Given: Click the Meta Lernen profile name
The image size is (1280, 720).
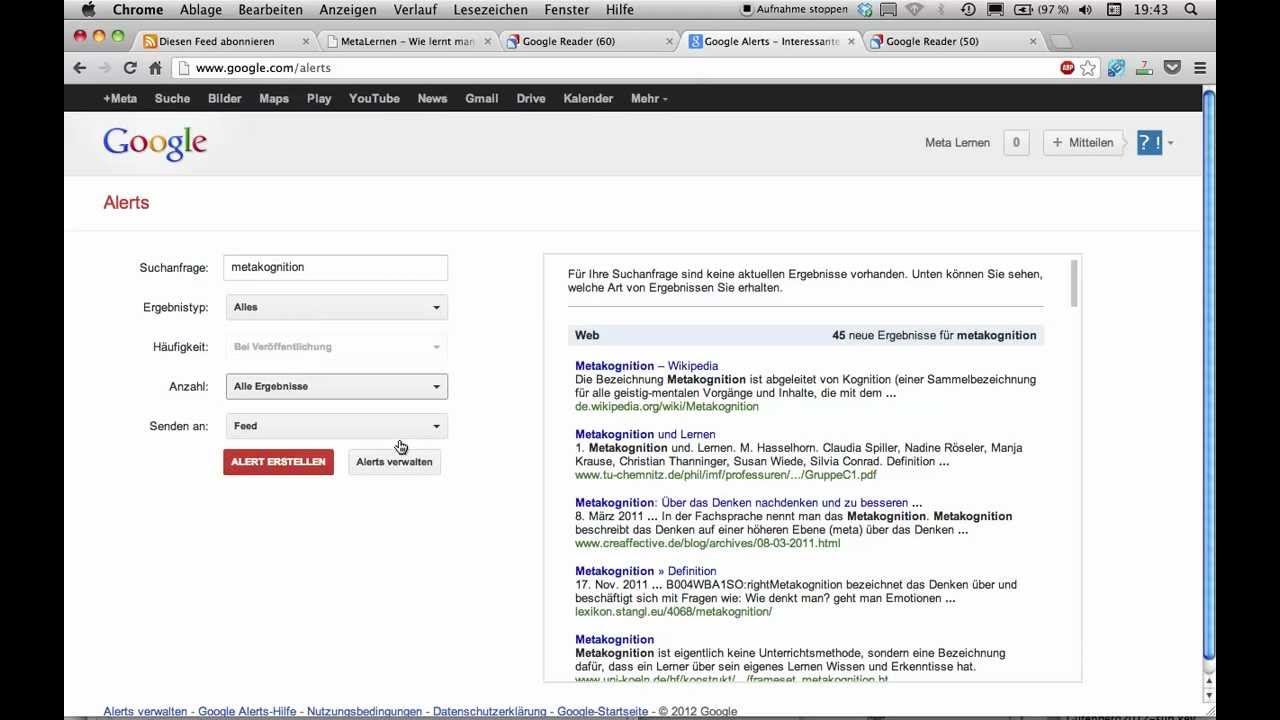Looking at the screenshot, I should click(957, 143).
